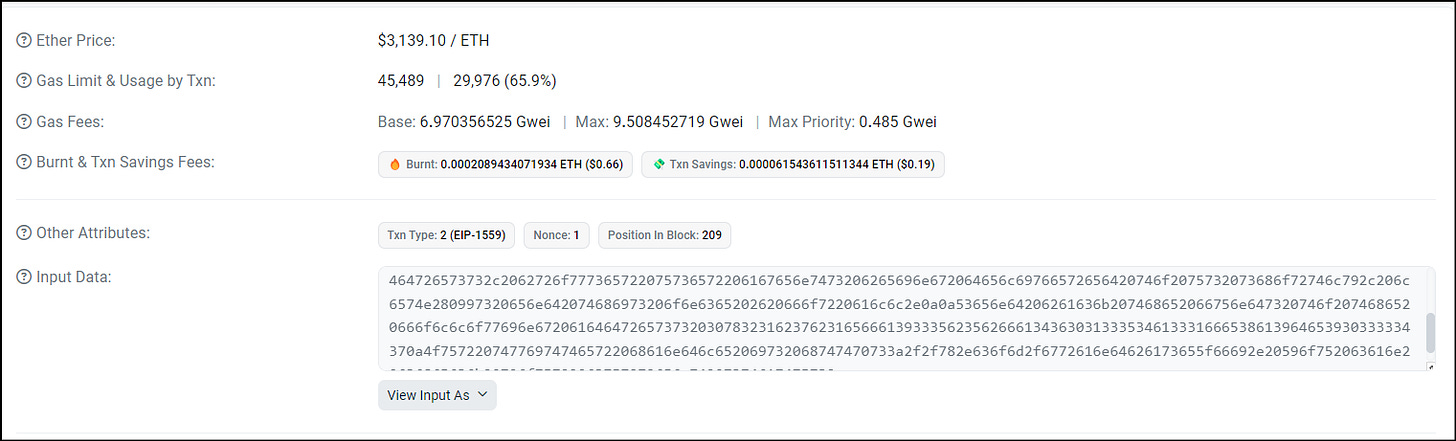Click help icon next to Gas Limit & Usage
This screenshot has width=1456, height=441.
pos(24,81)
